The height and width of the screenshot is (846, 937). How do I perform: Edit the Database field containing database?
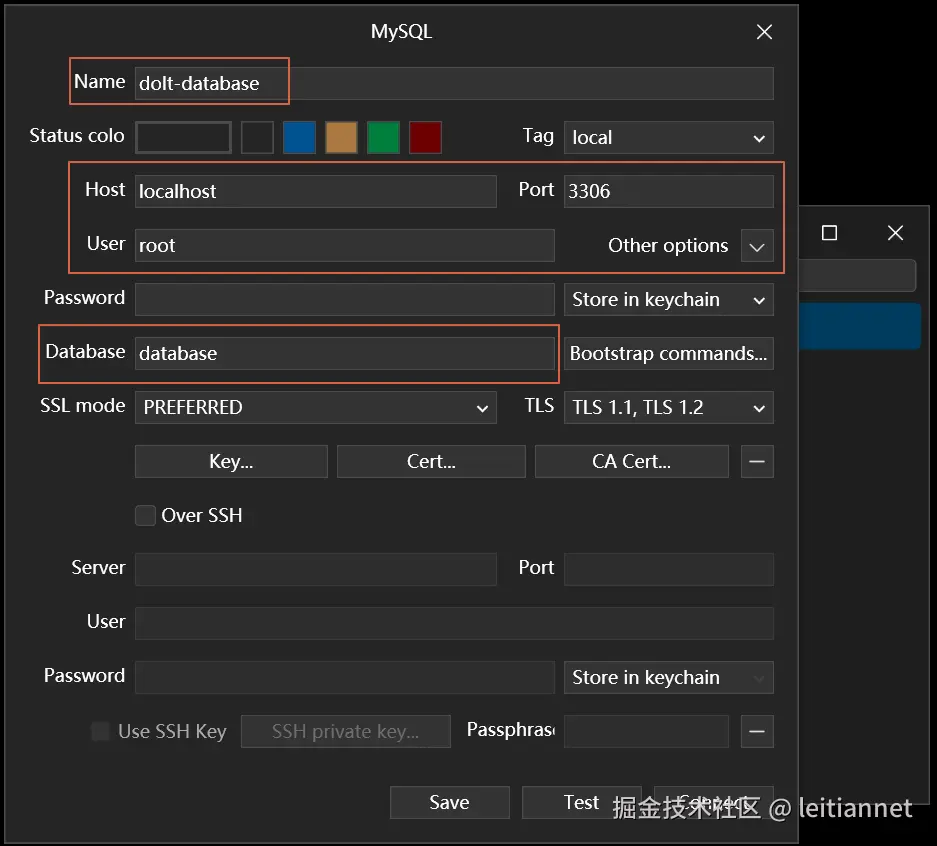[345, 353]
